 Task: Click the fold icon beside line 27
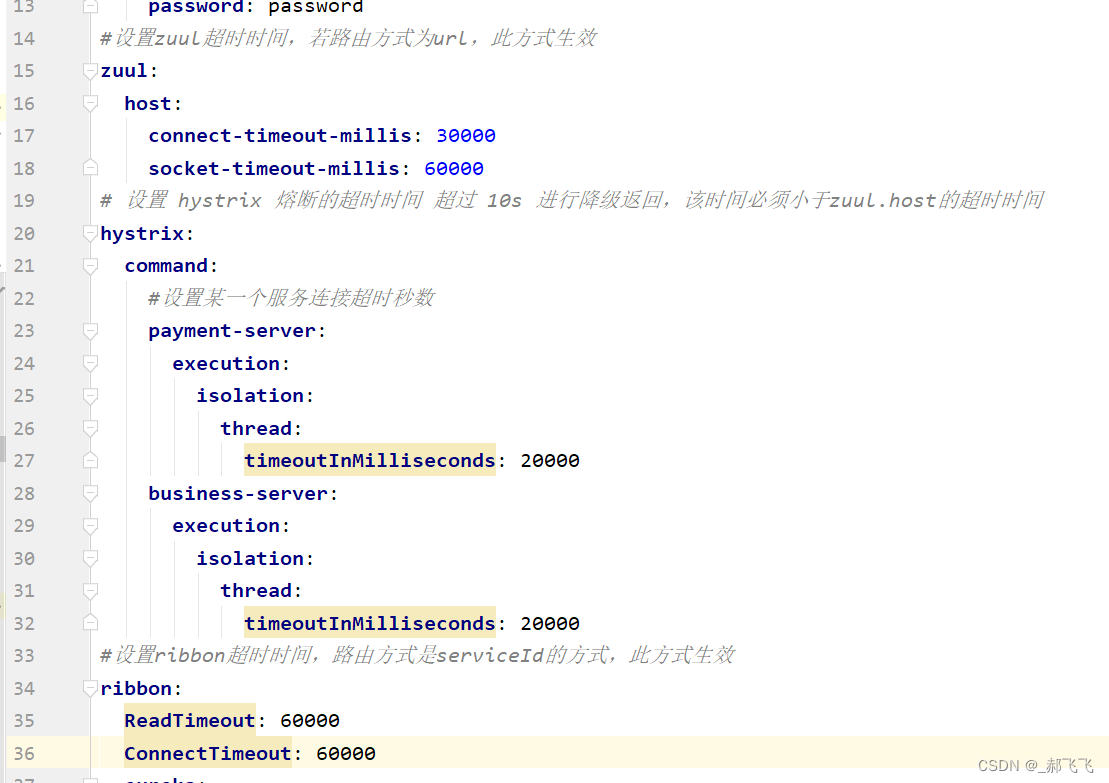click(x=90, y=460)
